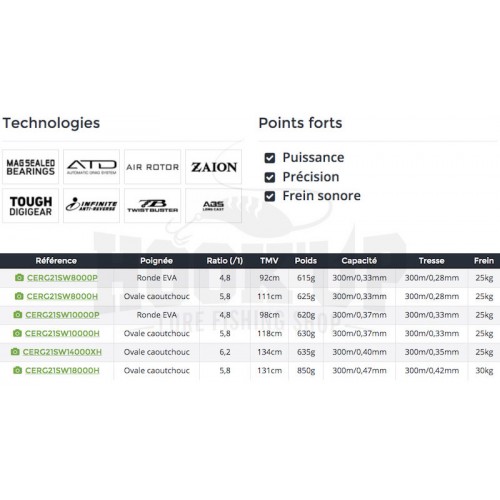Click the Ratio column header
500x500 pixels.
(225, 261)
